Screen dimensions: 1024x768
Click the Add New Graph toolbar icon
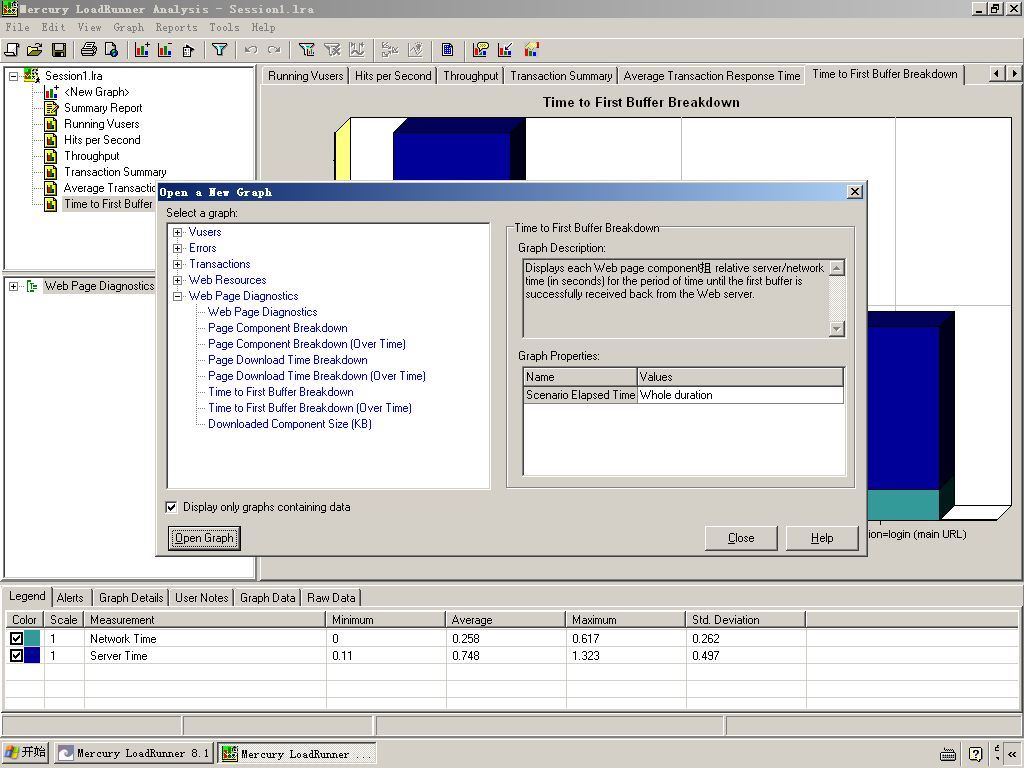(142, 50)
